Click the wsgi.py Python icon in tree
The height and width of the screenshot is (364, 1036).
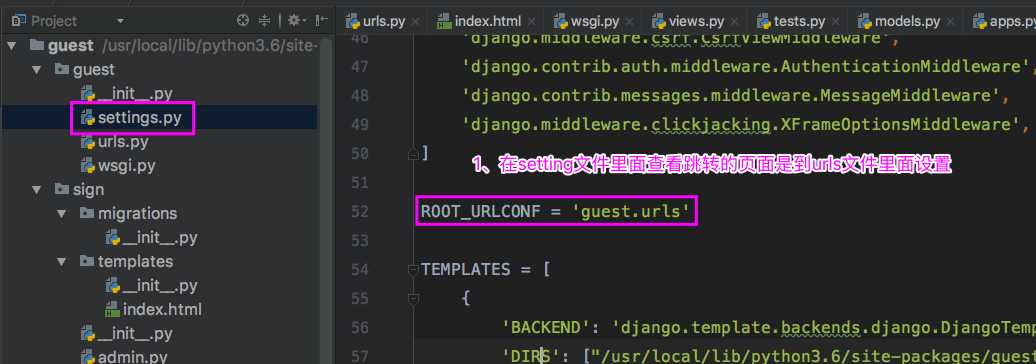(88, 165)
